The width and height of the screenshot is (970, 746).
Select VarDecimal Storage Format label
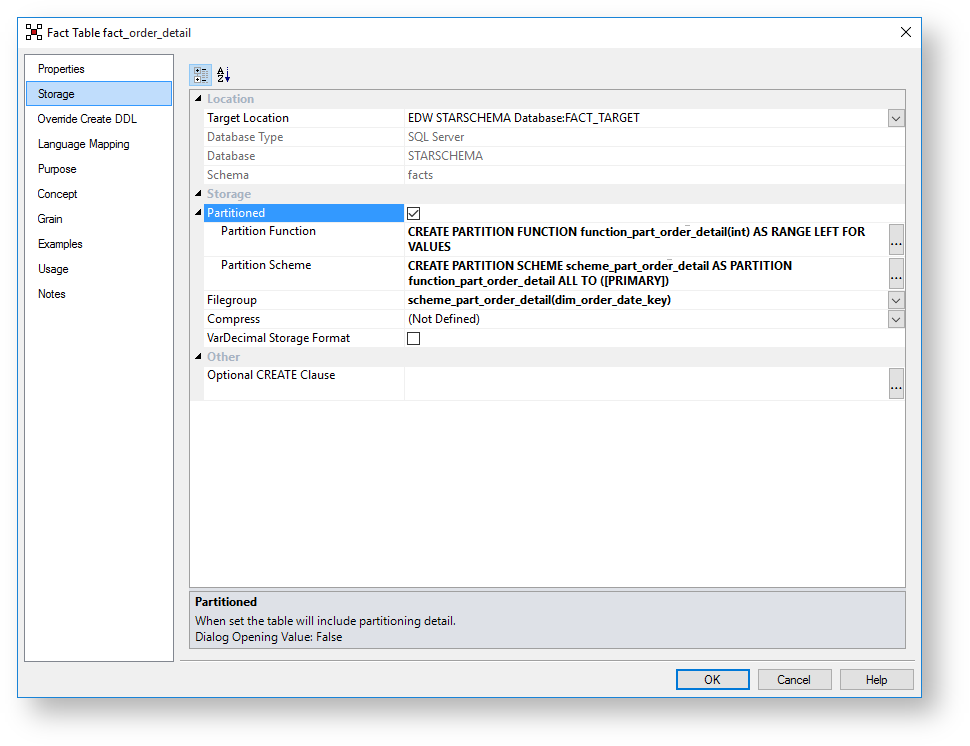(x=278, y=338)
